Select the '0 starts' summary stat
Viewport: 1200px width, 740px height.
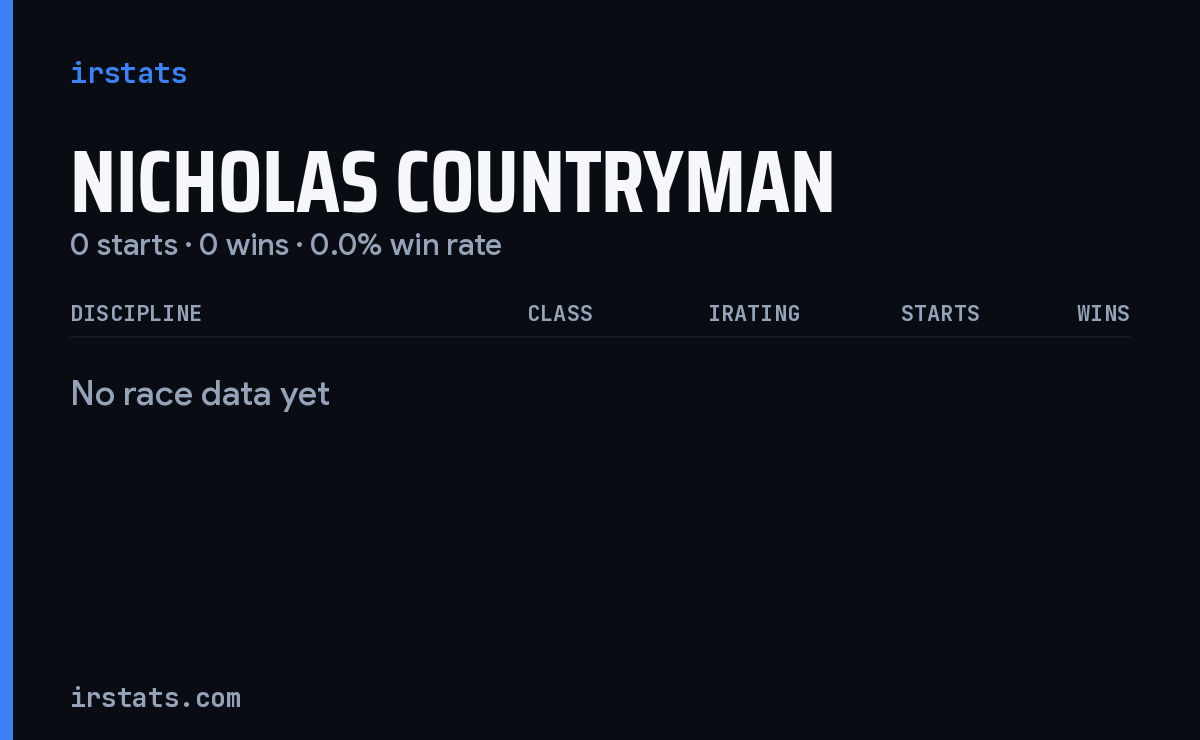(x=124, y=245)
